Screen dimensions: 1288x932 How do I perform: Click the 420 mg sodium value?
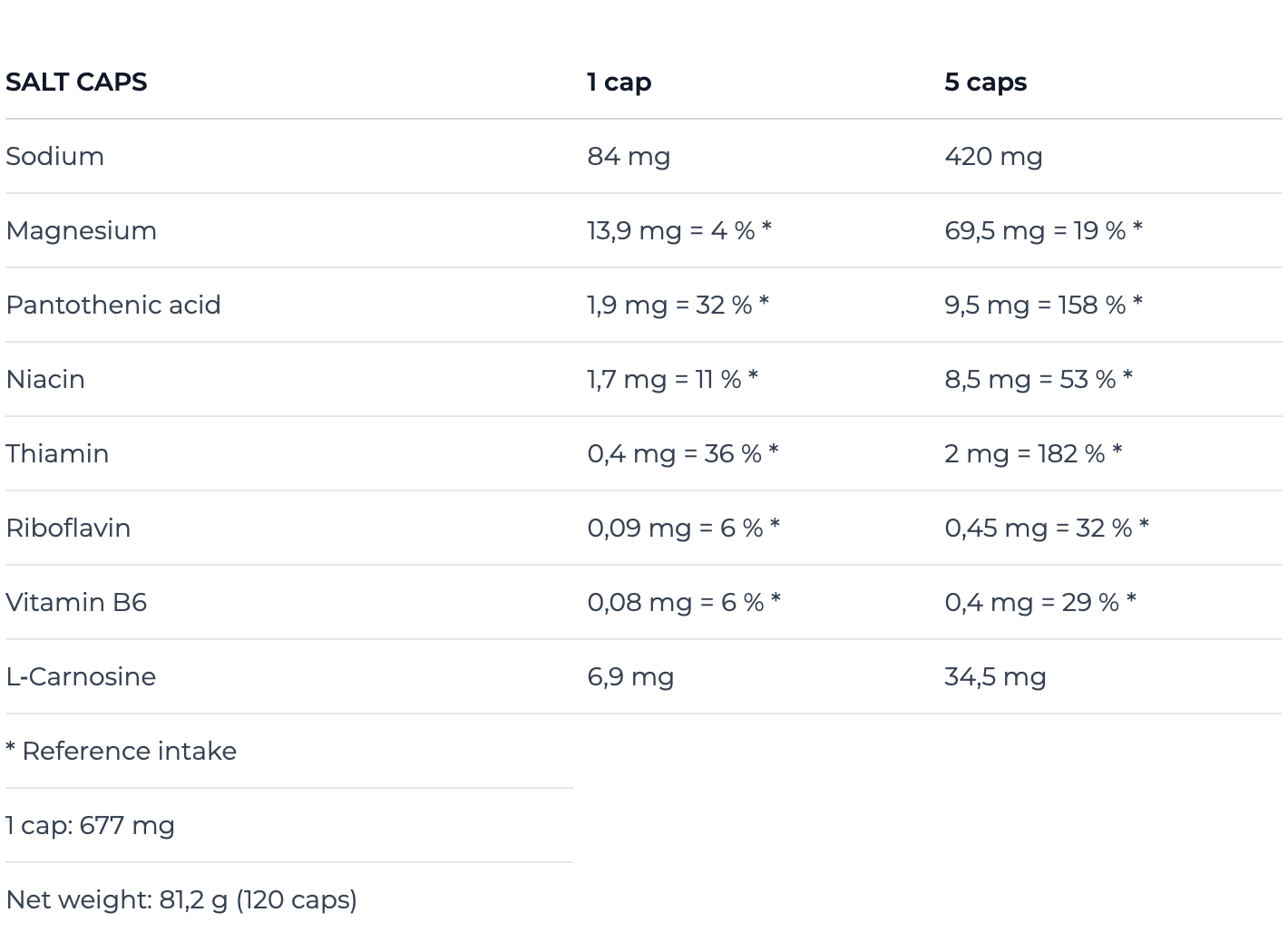[x=993, y=157]
